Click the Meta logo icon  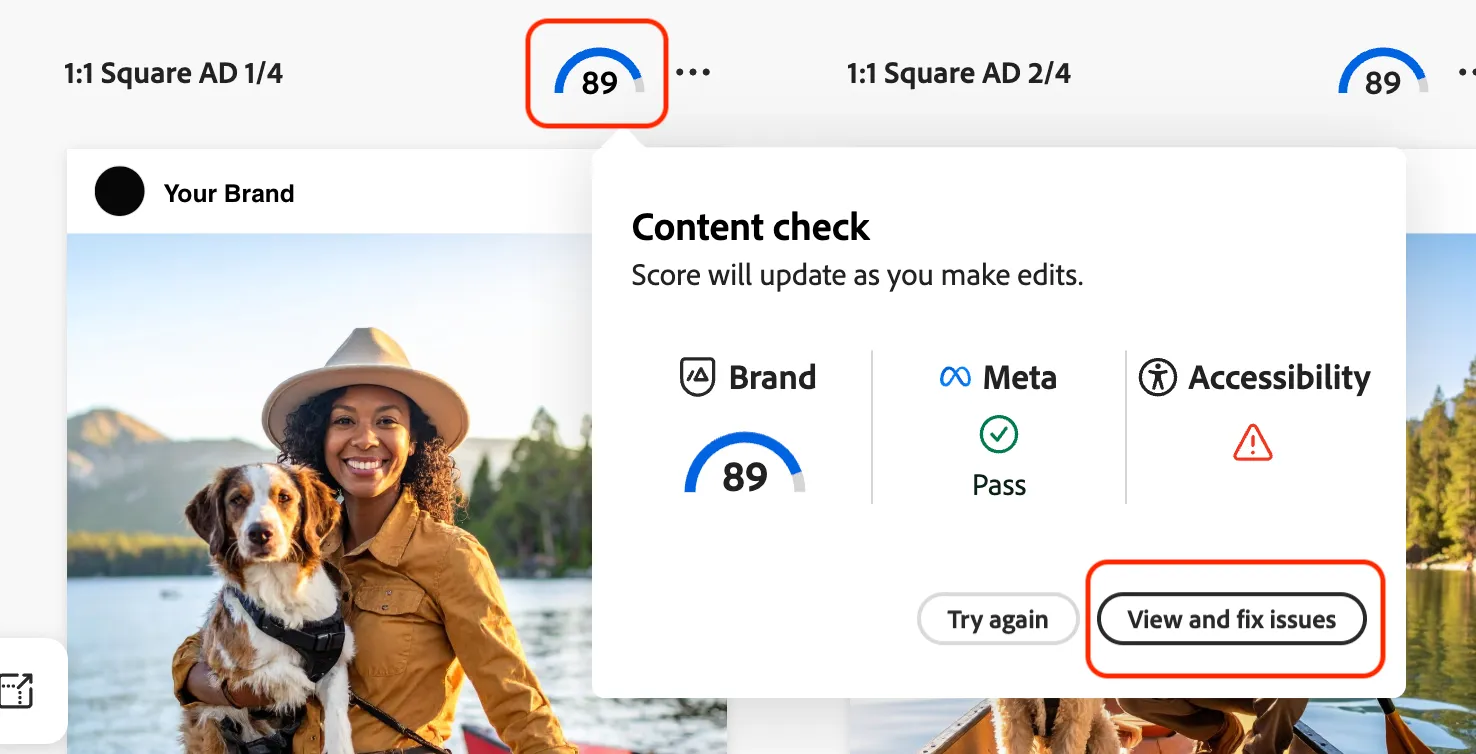955,377
